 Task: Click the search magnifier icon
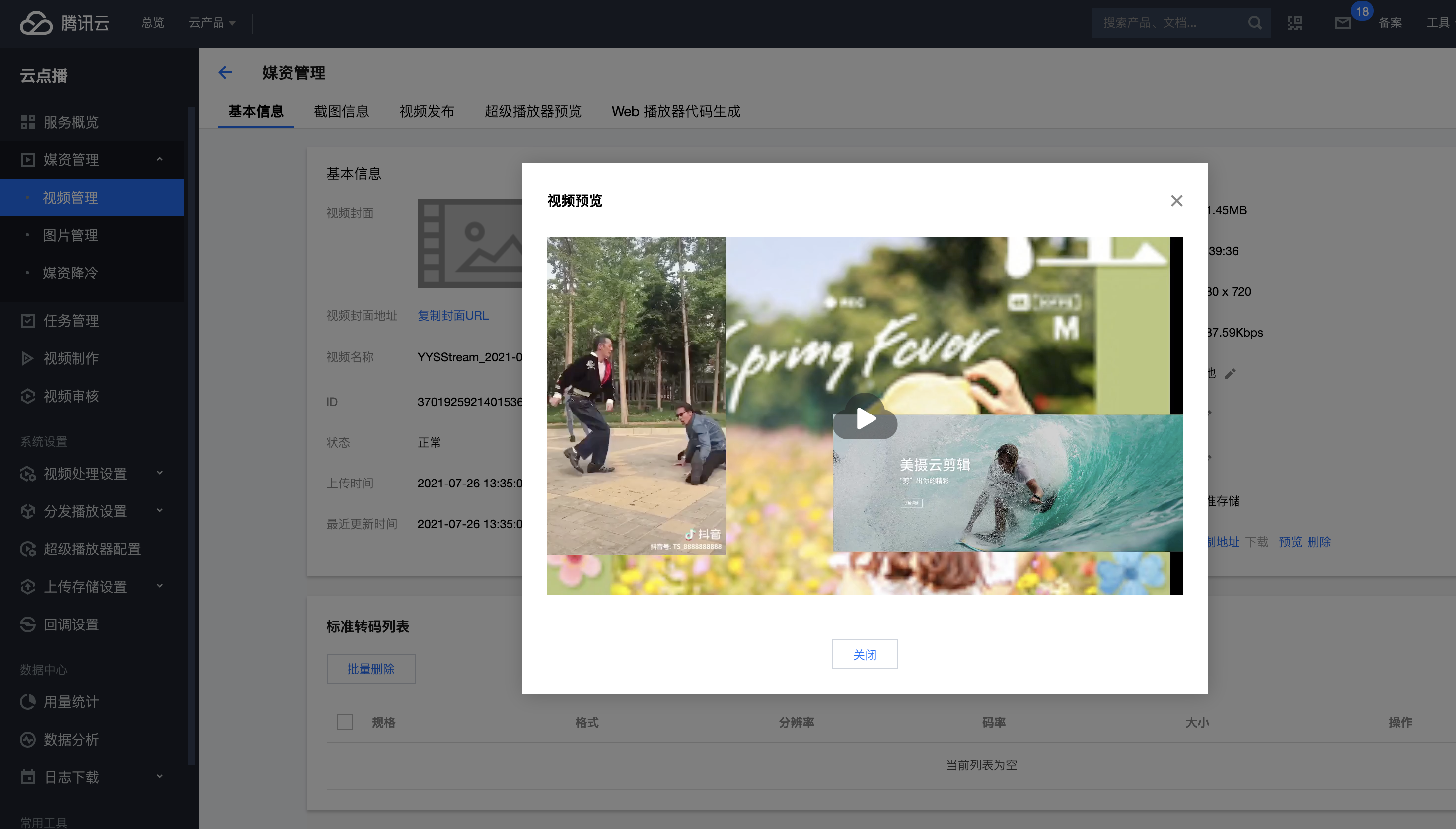(x=1254, y=23)
